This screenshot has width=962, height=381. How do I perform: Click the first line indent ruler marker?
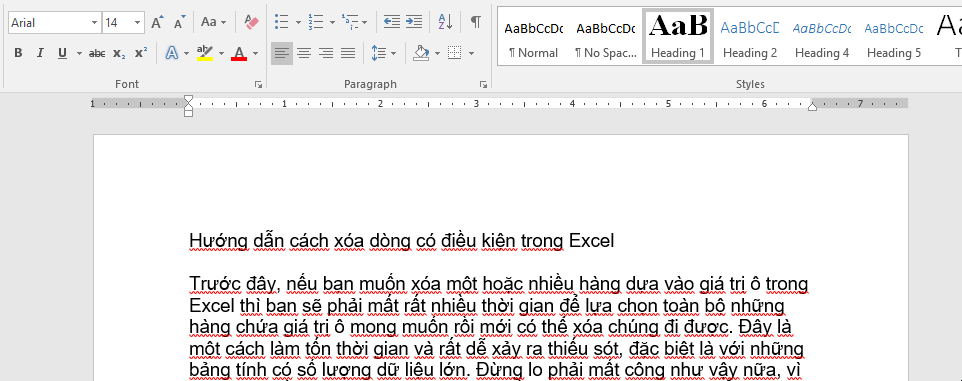(x=188, y=99)
